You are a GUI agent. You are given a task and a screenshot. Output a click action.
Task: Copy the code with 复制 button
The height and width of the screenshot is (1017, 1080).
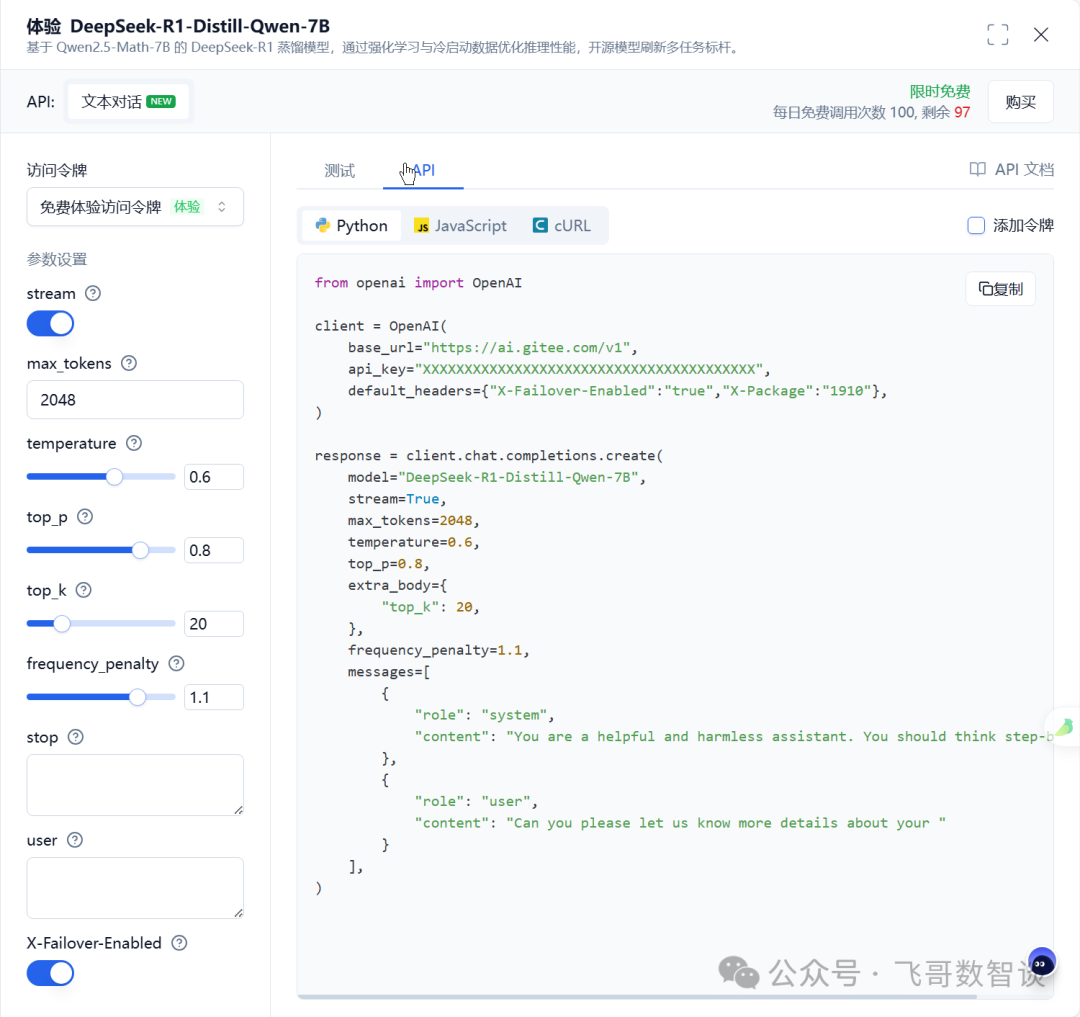pyautogui.click(x=1001, y=289)
